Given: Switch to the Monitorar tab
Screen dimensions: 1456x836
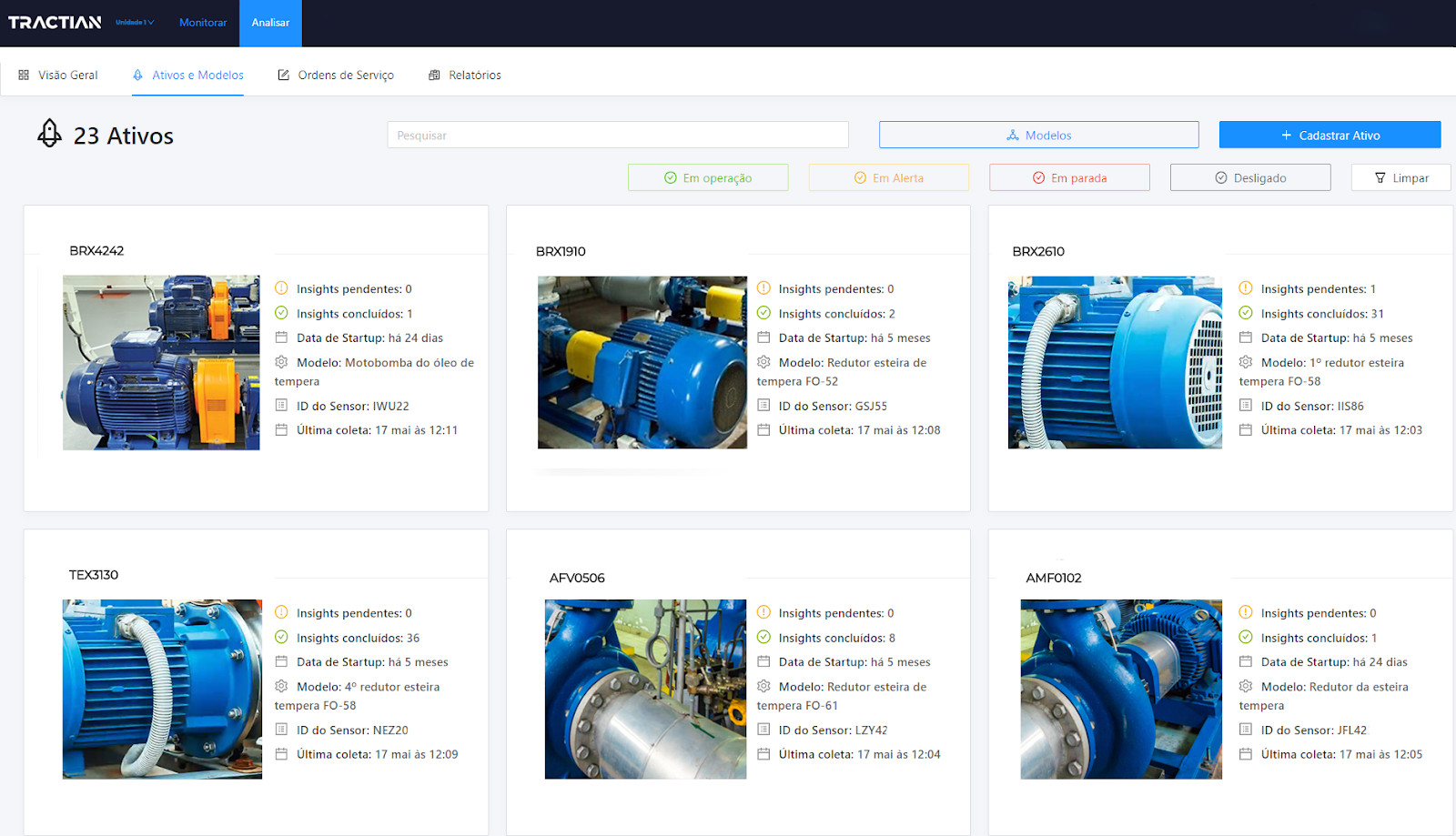Looking at the screenshot, I should tap(203, 23).
